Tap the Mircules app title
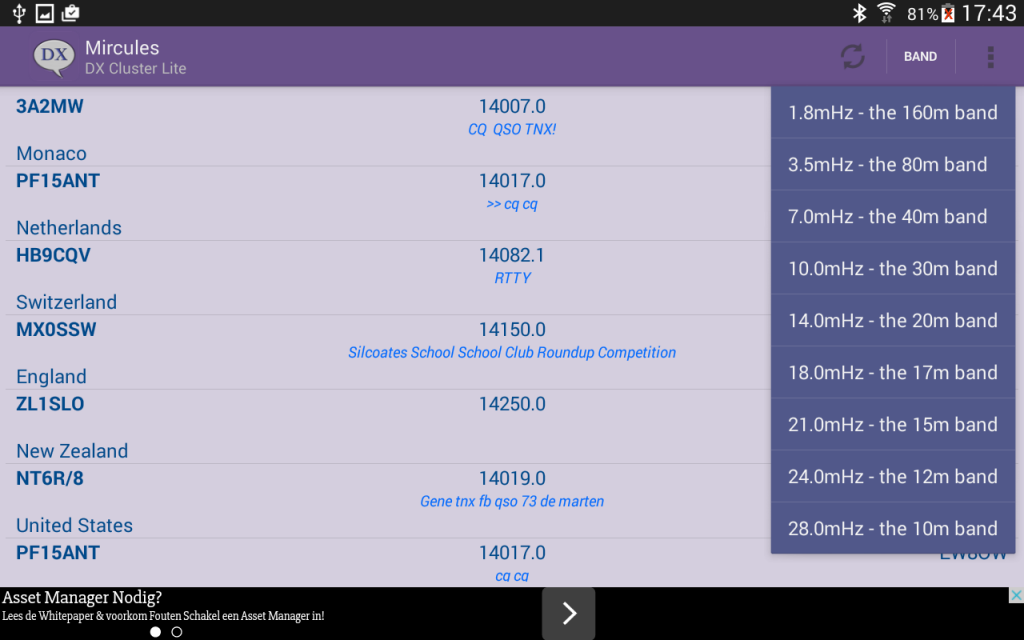This screenshot has width=1024, height=640. coord(122,48)
